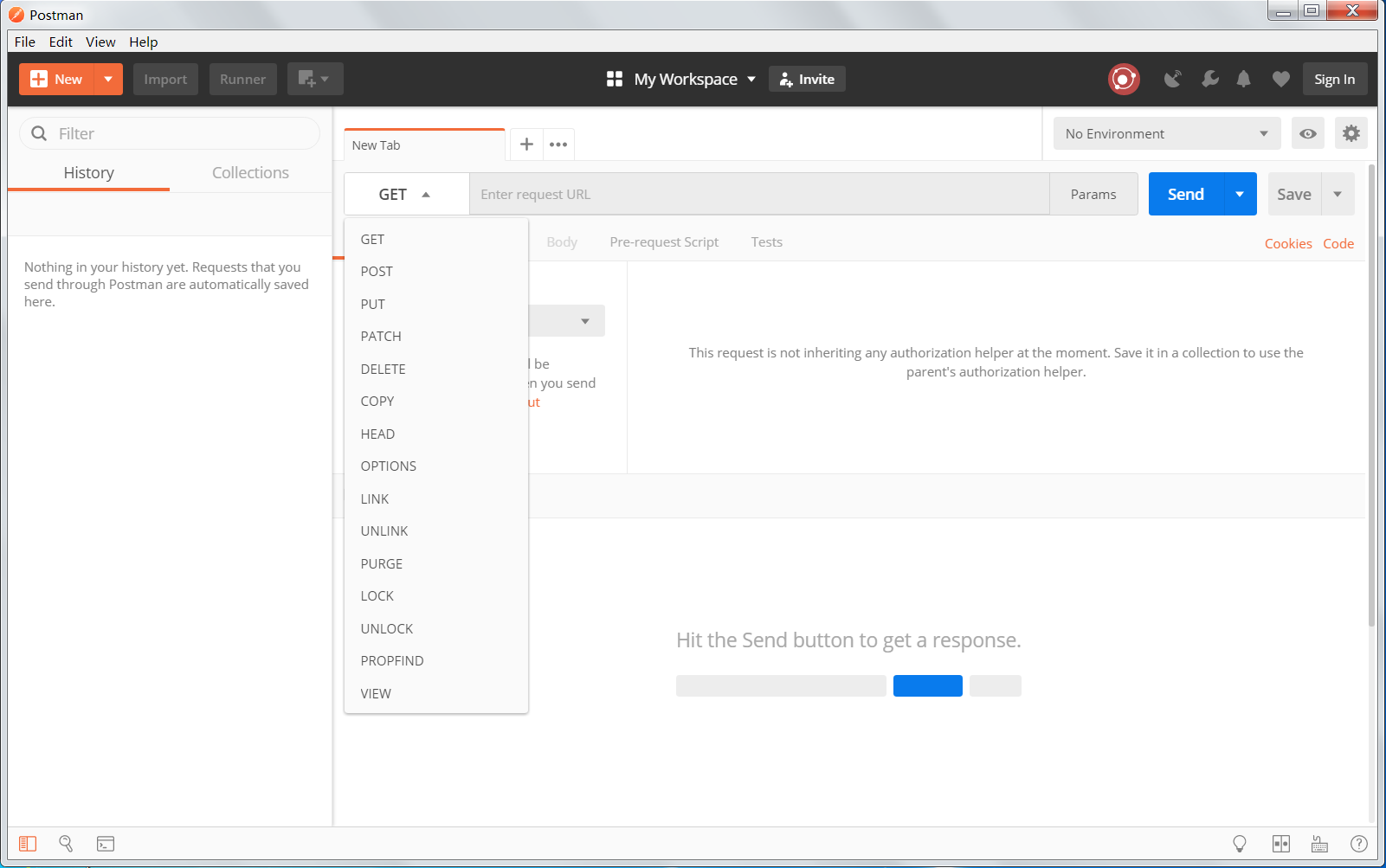Screen dimensions: 1386x868
Task: Choose DELETE from the method list
Action: pyautogui.click(x=436, y=369)
